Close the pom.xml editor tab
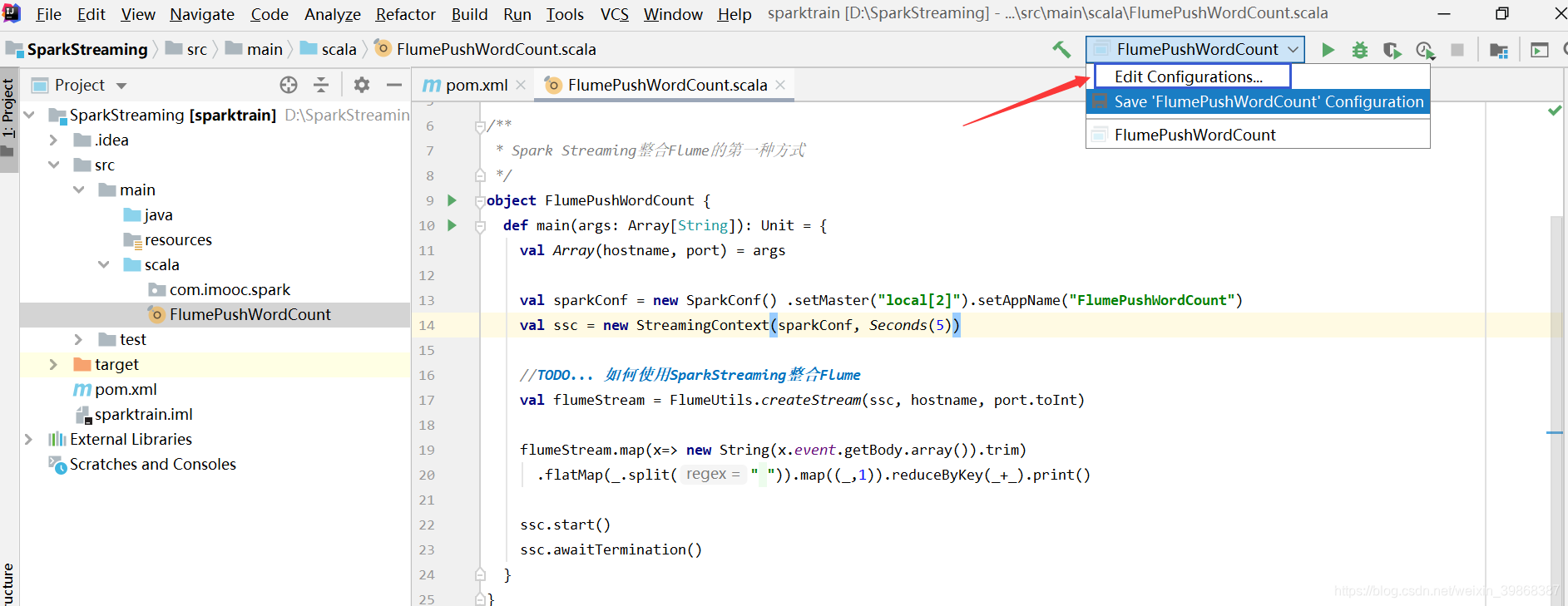This screenshot has width=1568, height=606. point(521,85)
